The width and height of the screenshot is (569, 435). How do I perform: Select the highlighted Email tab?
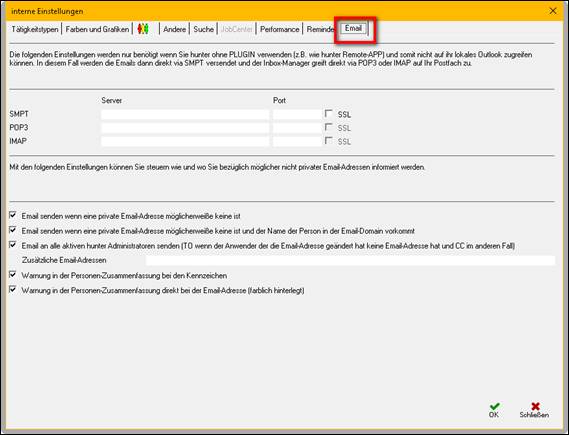click(x=353, y=28)
